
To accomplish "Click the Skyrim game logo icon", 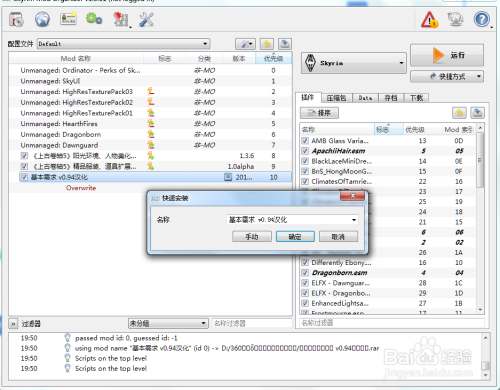I will click(310, 63).
